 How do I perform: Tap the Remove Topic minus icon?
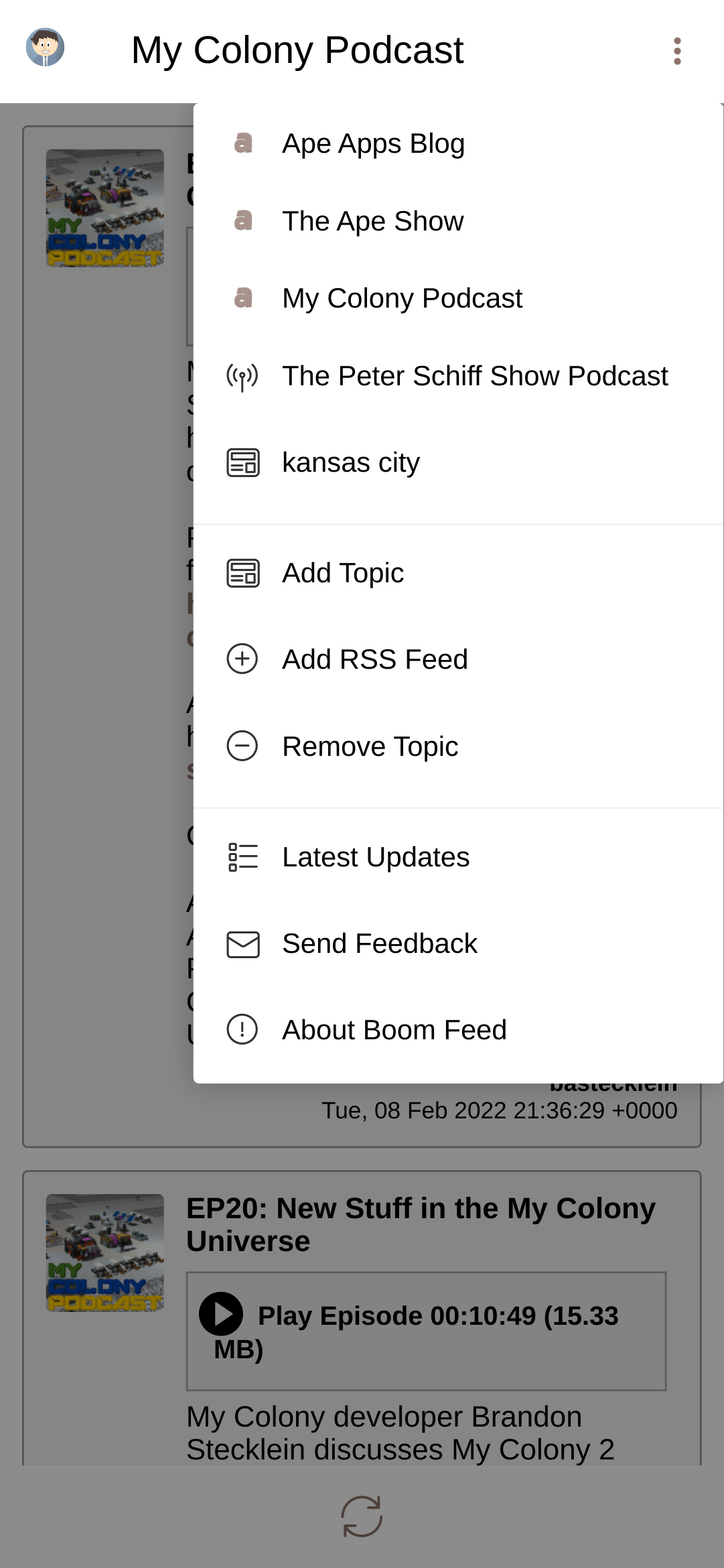[x=242, y=746]
